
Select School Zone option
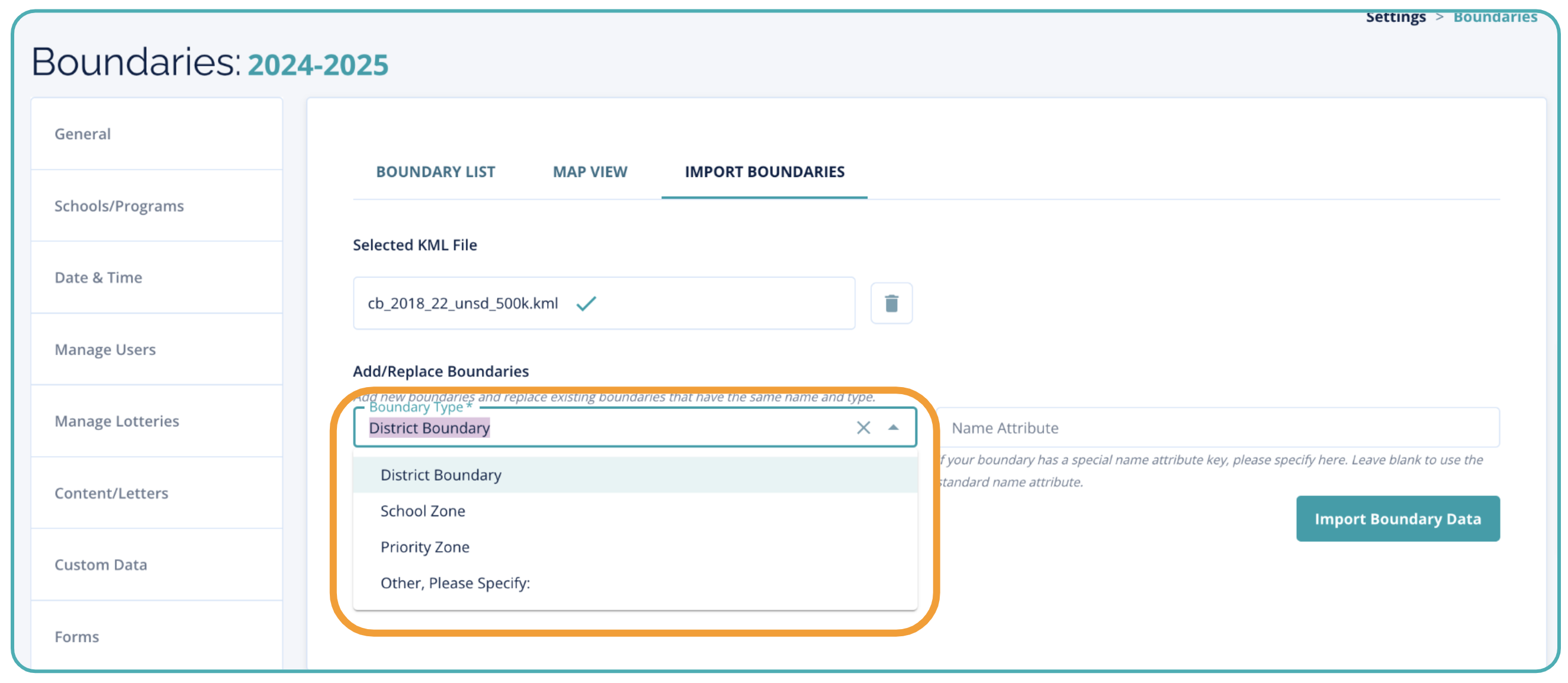(x=422, y=511)
